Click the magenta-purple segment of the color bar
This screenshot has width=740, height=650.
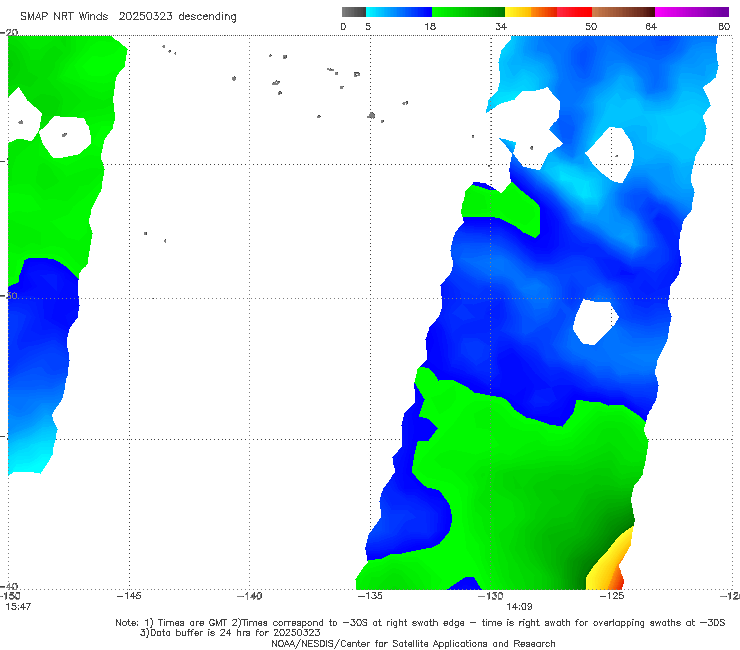pyautogui.click(x=692, y=12)
